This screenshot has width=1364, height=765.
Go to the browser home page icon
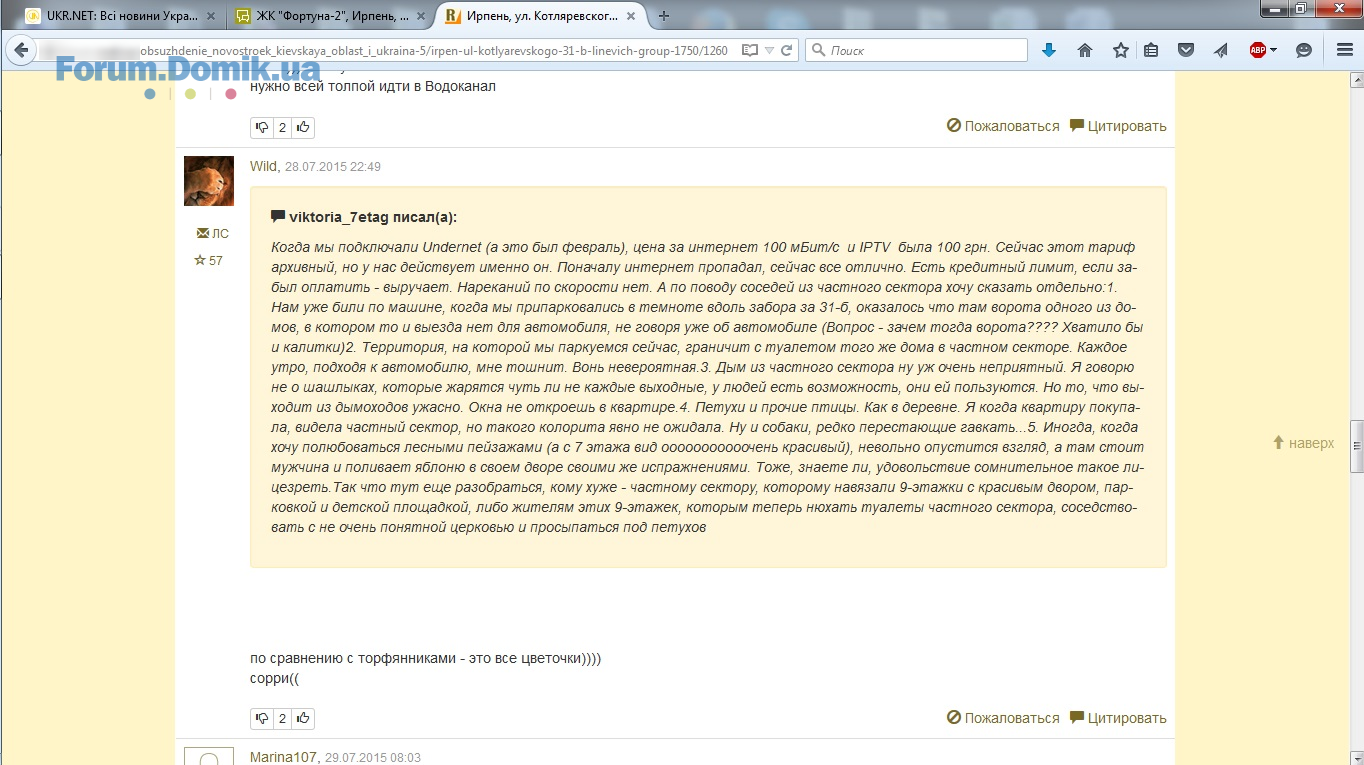[1085, 50]
